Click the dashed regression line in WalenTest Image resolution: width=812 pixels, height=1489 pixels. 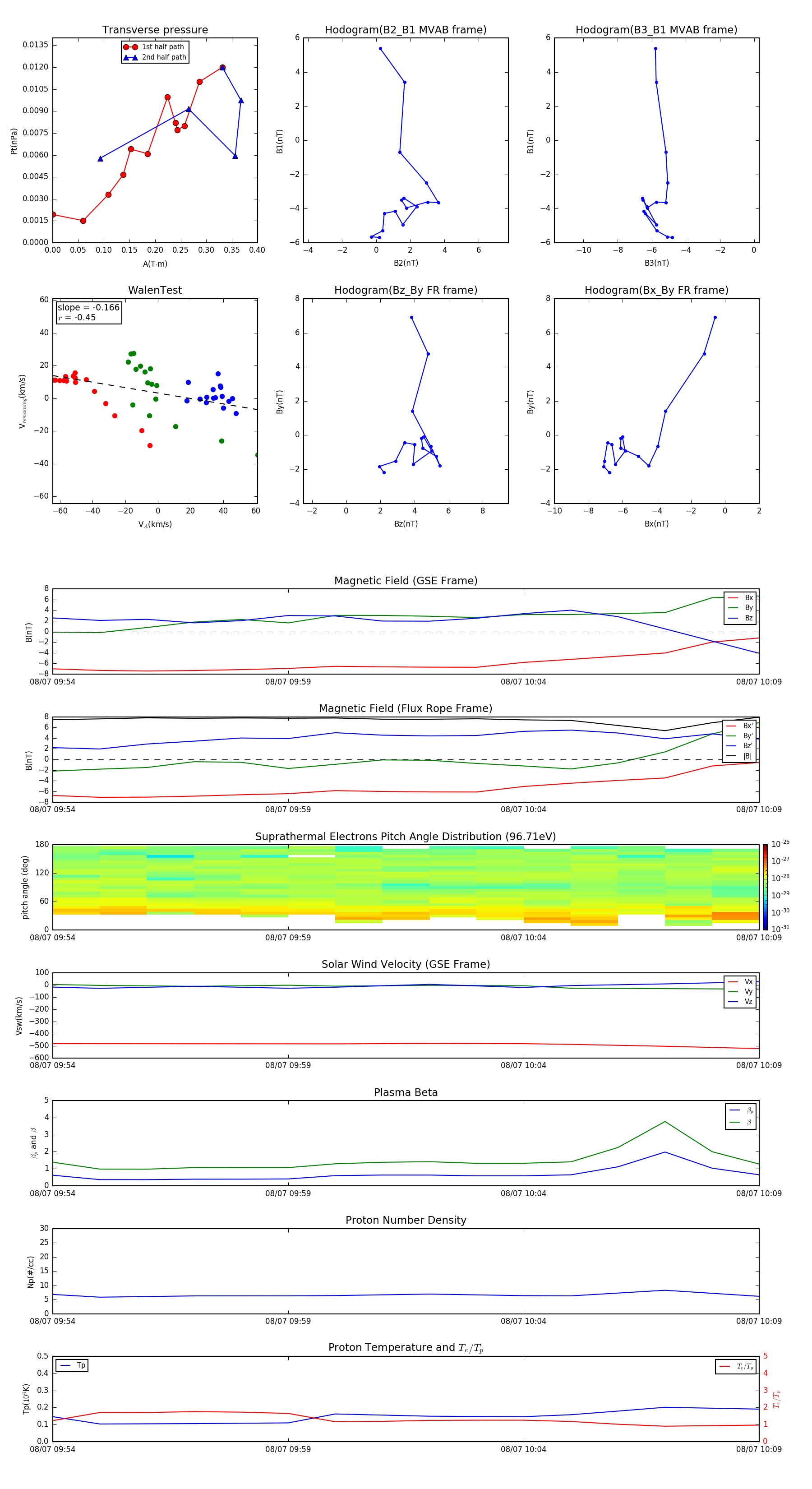tap(155, 393)
